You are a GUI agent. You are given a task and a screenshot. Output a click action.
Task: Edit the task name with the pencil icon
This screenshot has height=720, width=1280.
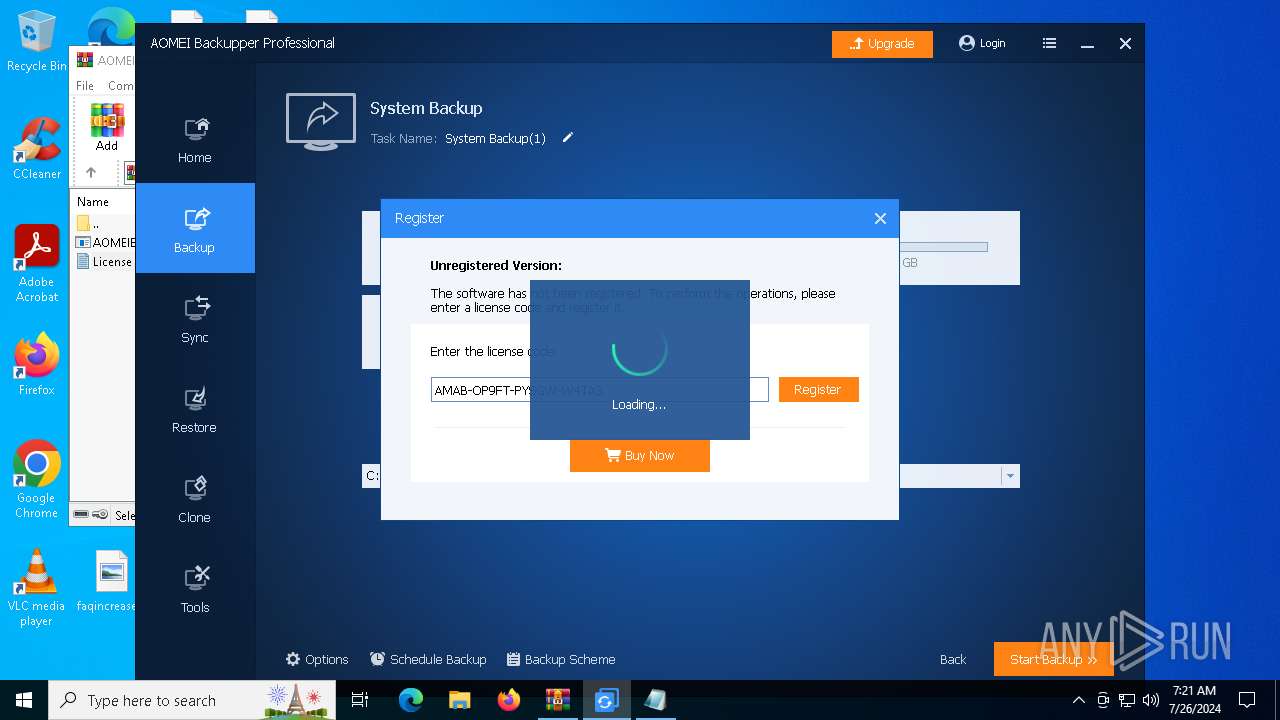568,137
